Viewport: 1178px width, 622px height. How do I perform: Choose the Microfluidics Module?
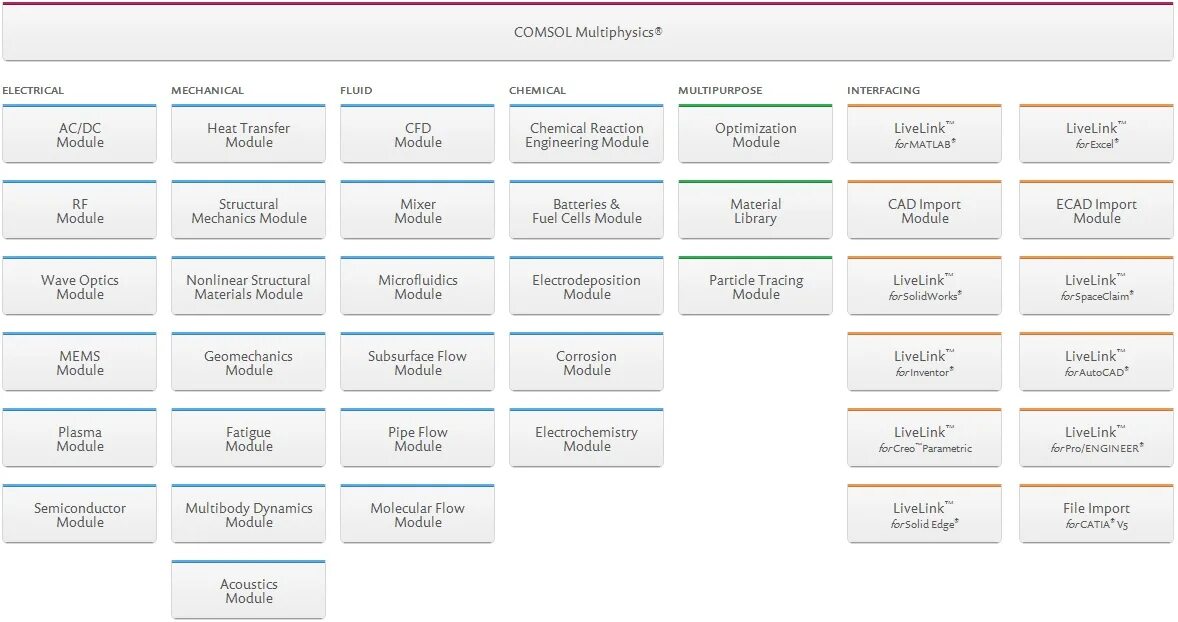click(418, 285)
